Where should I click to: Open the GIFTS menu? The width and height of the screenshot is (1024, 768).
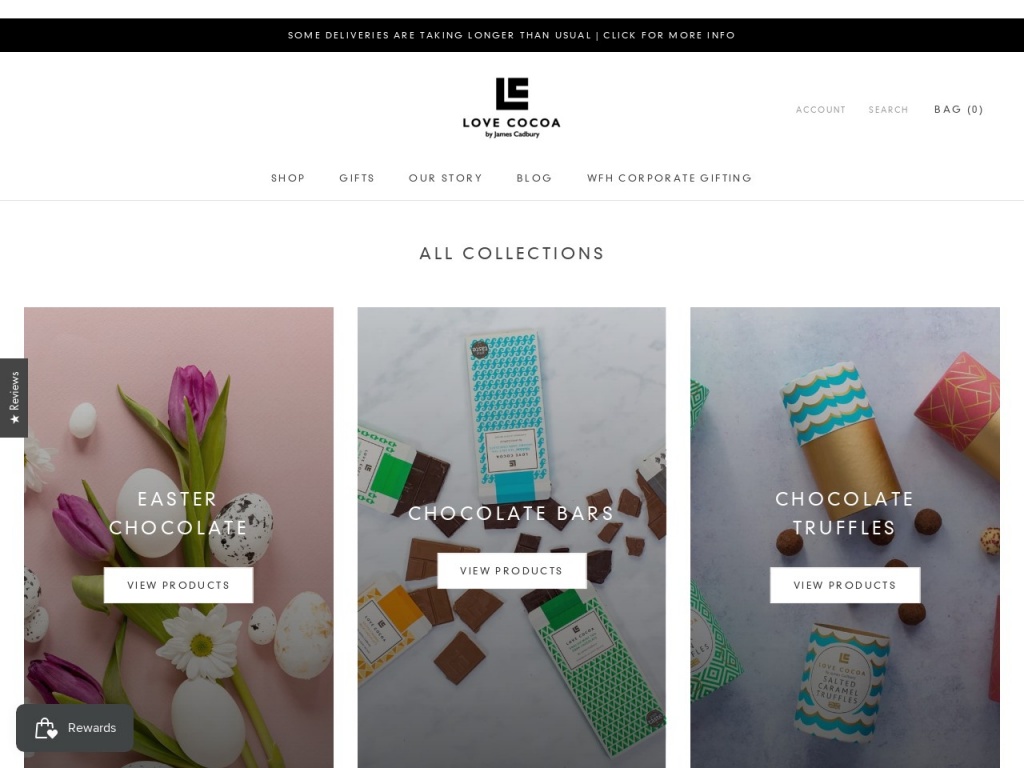[357, 178]
